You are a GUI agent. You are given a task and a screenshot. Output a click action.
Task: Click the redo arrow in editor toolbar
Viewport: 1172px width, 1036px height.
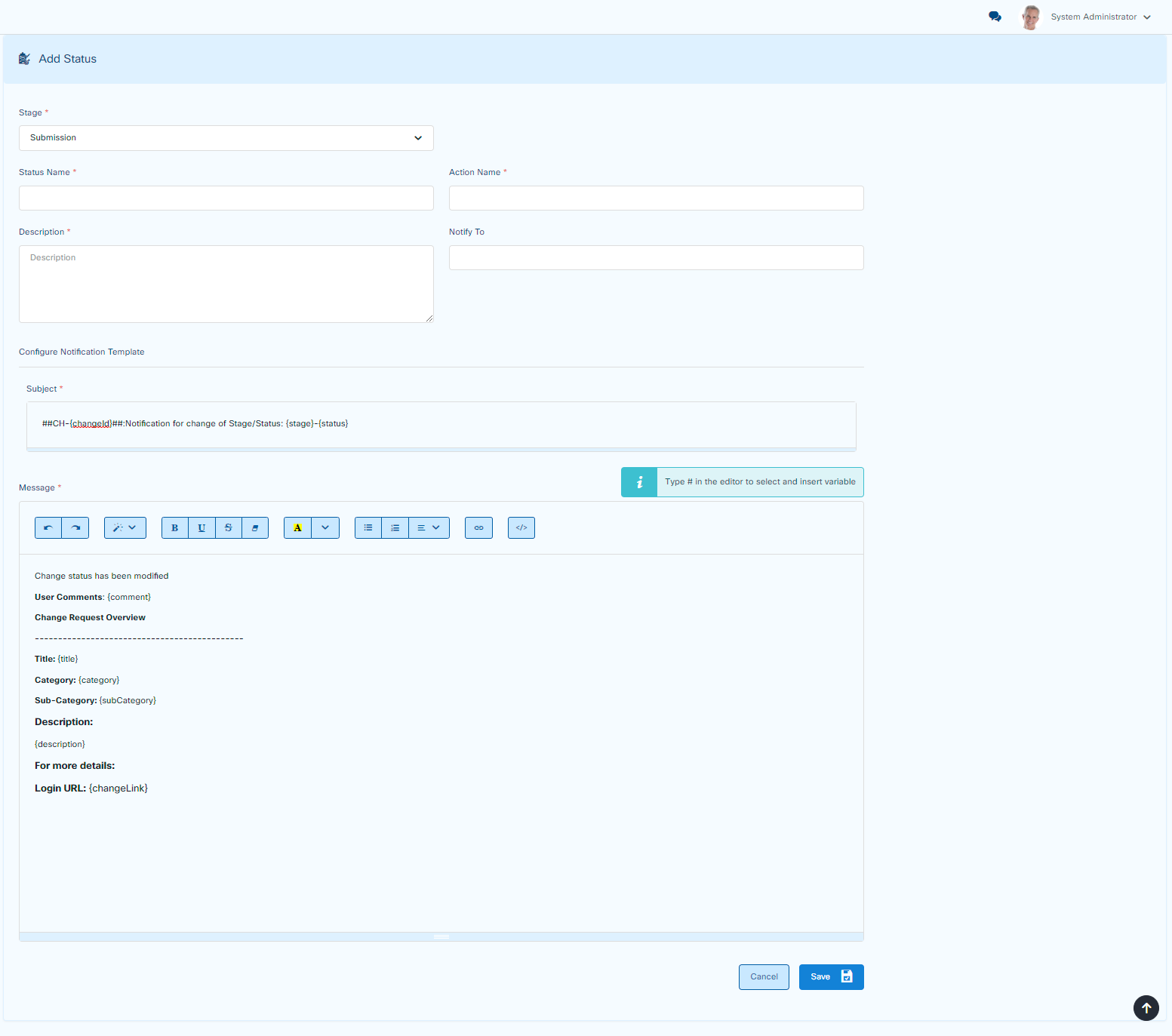(x=75, y=528)
